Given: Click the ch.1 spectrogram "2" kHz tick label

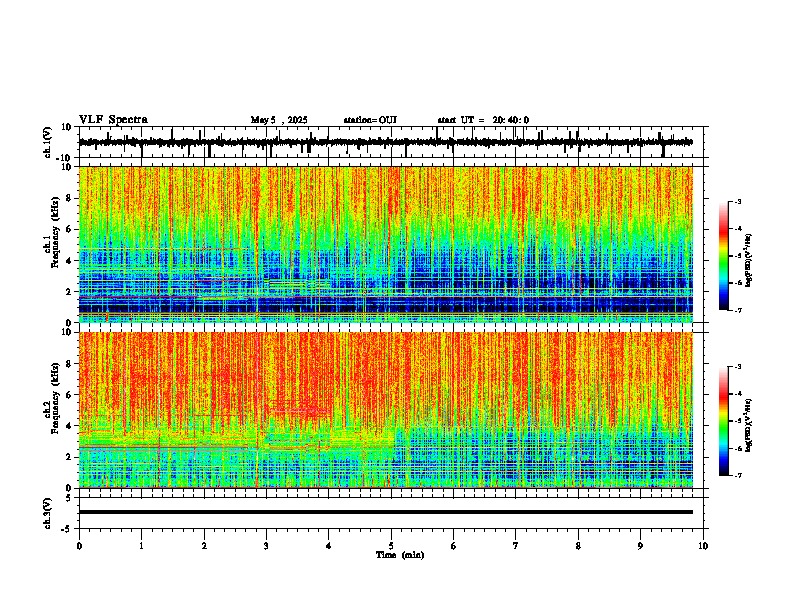Looking at the screenshot, I should click(x=69, y=291).
